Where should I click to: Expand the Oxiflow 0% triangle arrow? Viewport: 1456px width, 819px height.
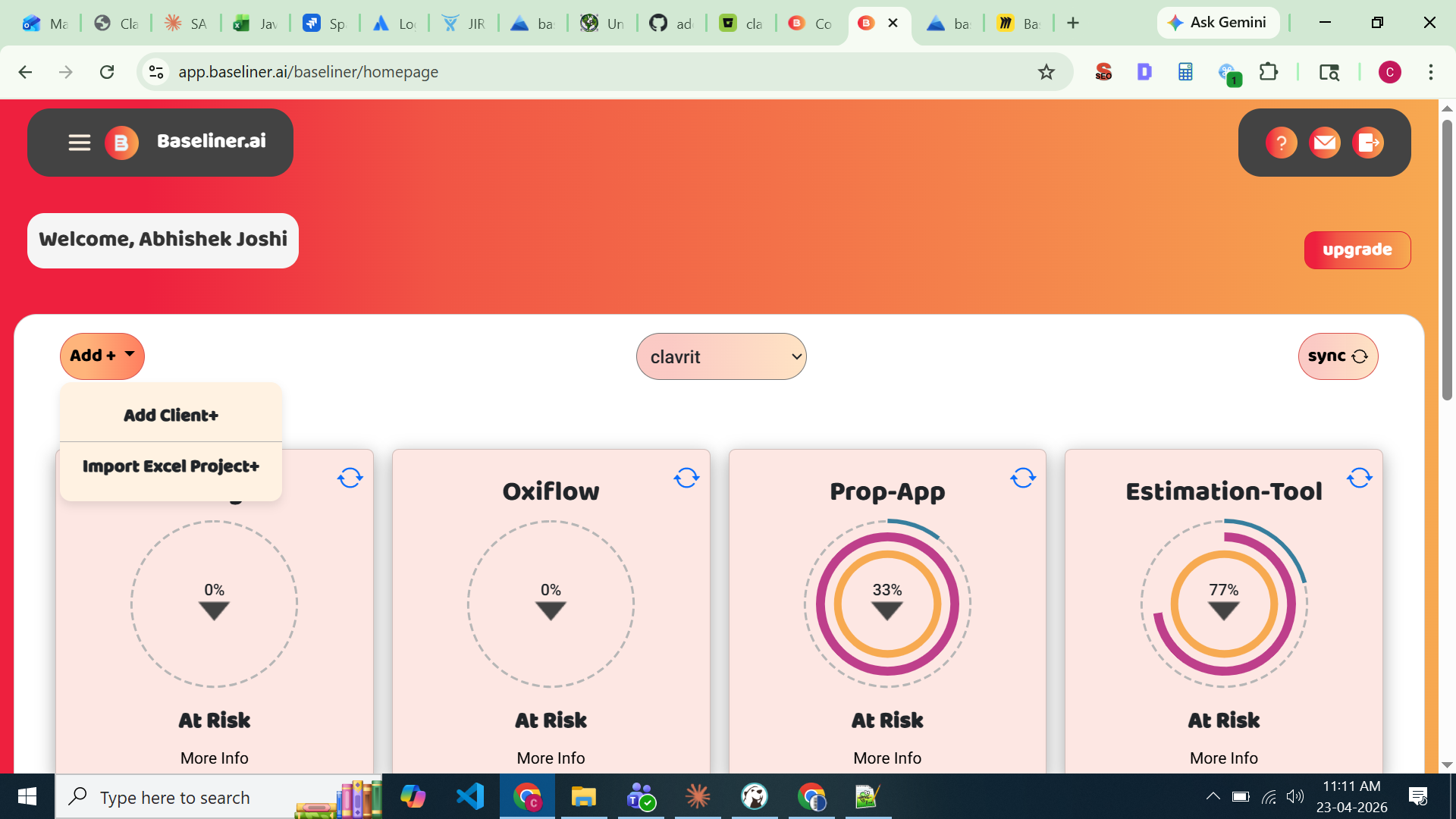tap(551, 610)
